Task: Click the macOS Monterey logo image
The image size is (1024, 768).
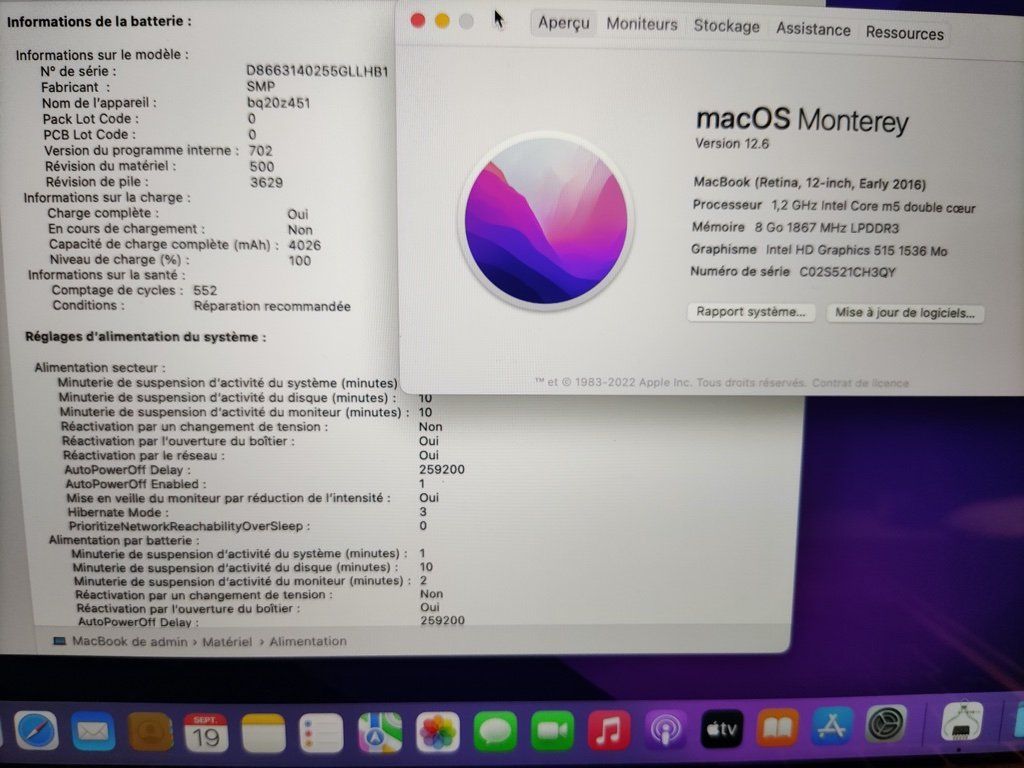Action: tap(546, 221)
